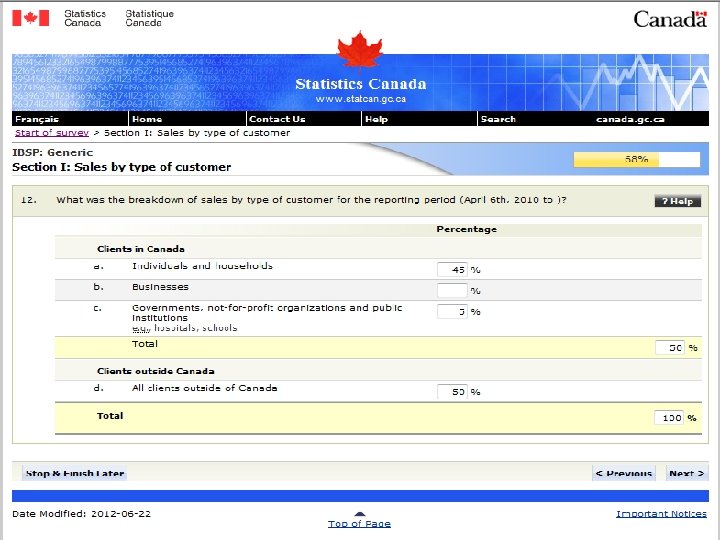Click the question 12 text
720x540 pixels.
coord(311,200)
